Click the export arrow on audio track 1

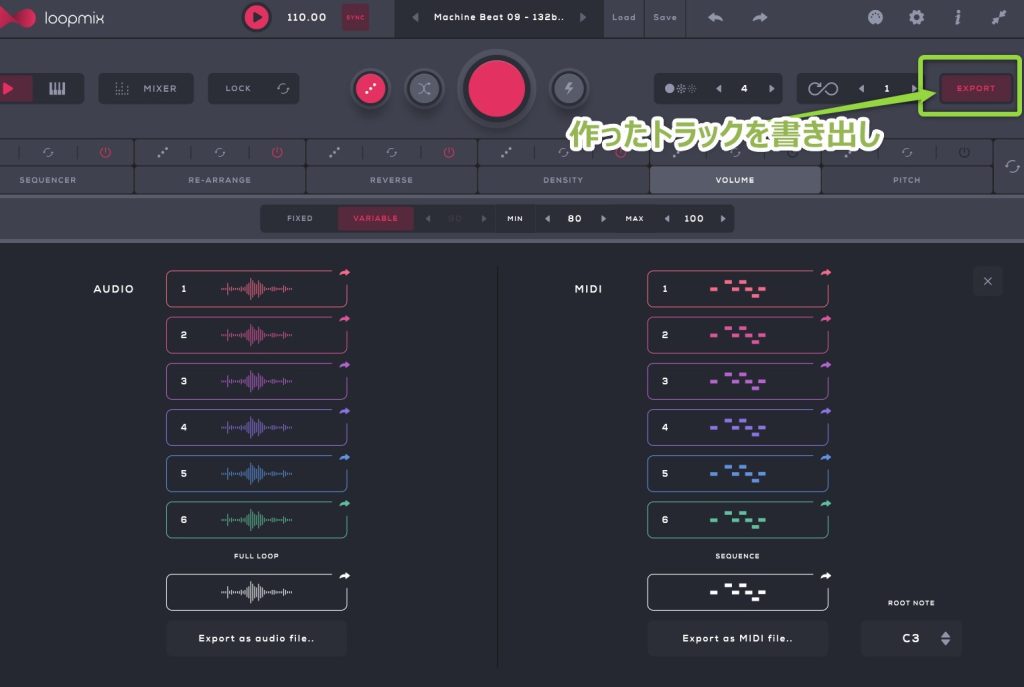click(x=345, y=272)
